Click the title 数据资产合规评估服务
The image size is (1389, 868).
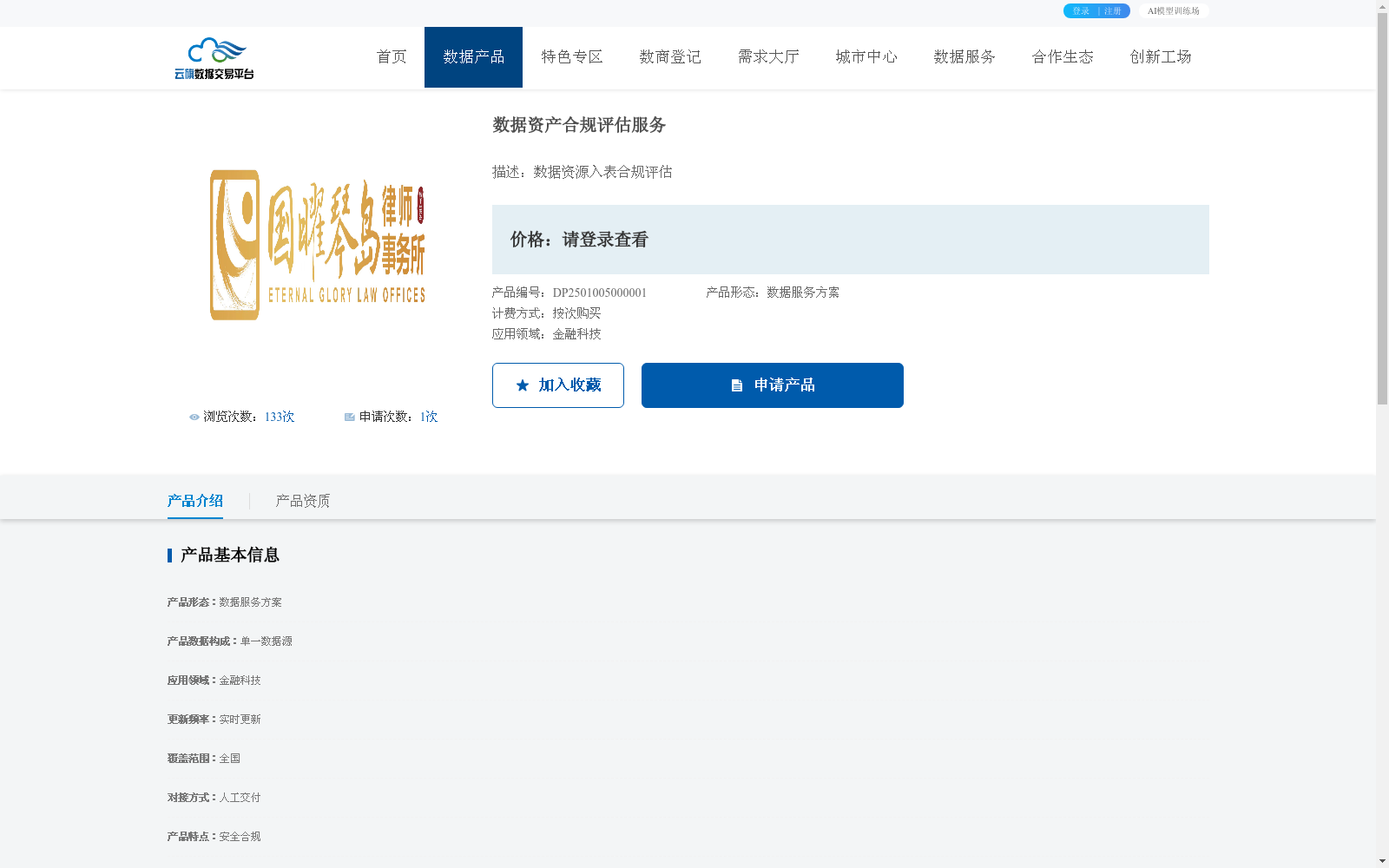point(579,125)
